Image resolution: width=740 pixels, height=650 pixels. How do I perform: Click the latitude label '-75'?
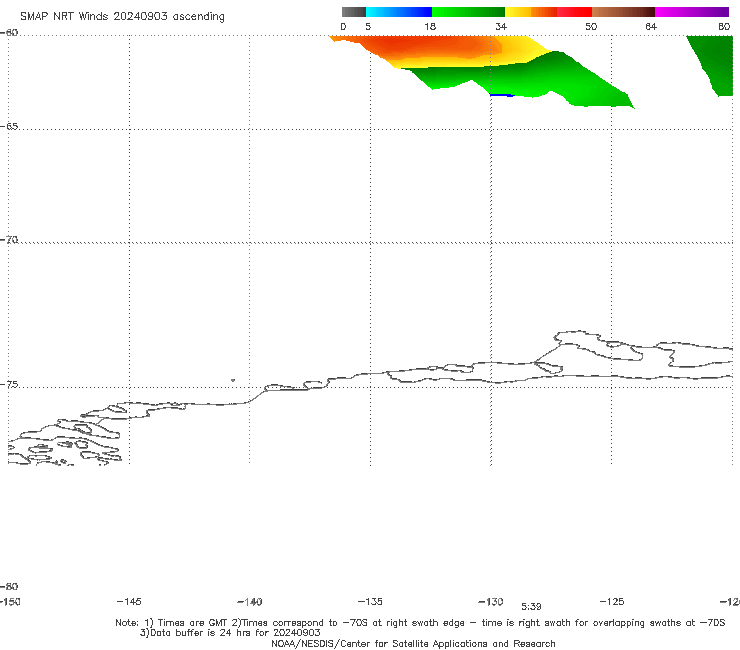9,385
